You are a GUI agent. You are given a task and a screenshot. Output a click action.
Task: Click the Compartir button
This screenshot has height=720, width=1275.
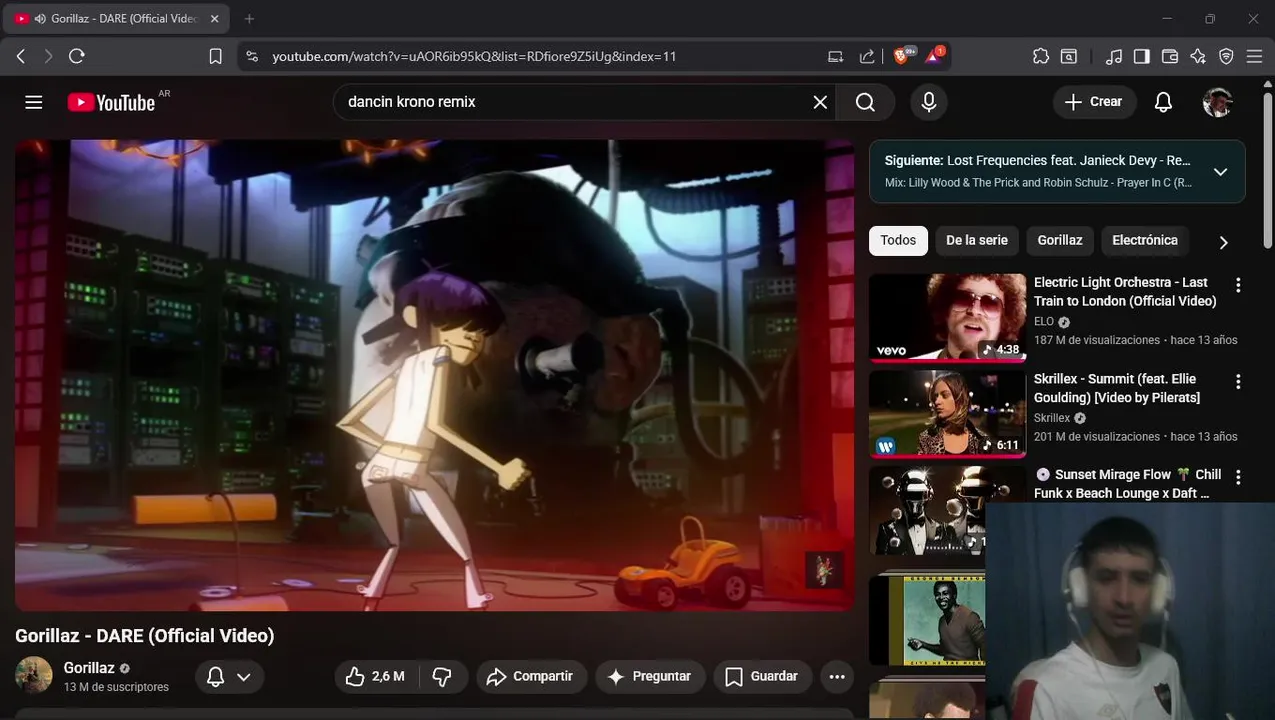coord(530,677)
